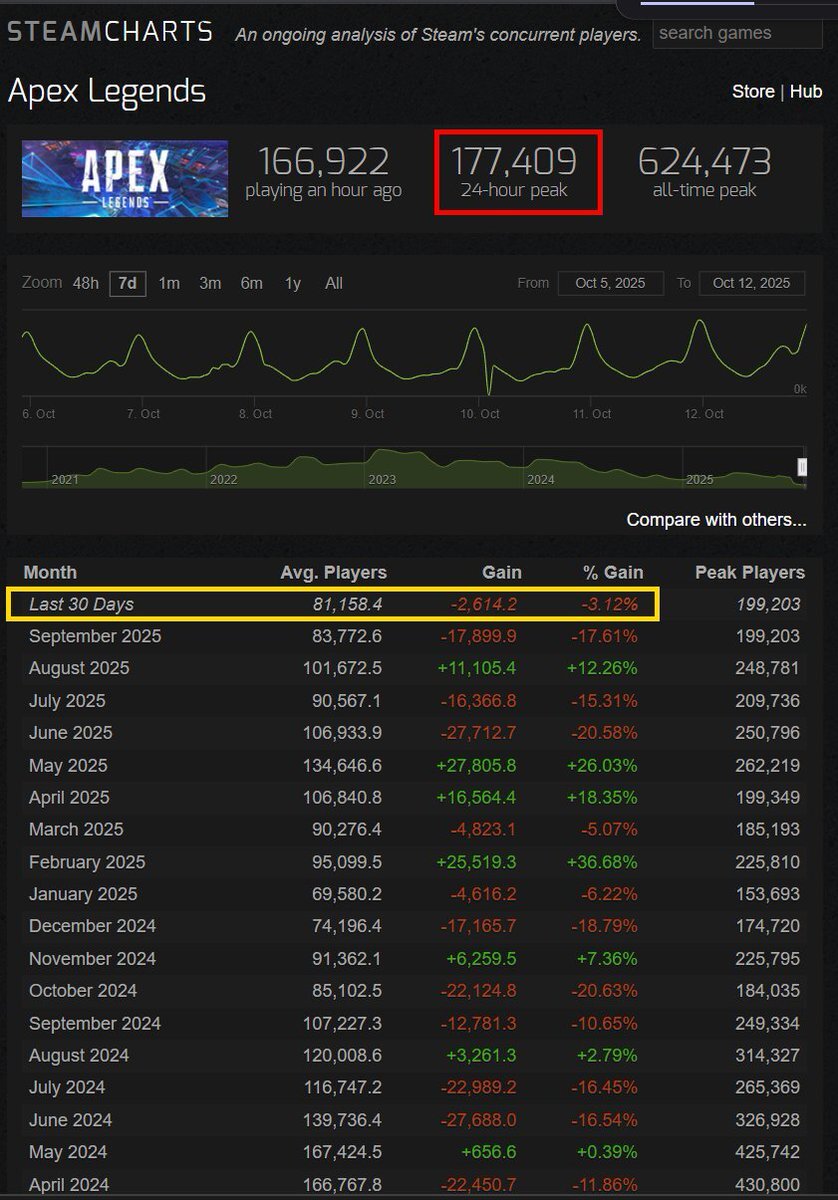Click the navigator range handle at chart end
Screen dimensions: 838x1200
pyautogui.click(x=801, y=468)
